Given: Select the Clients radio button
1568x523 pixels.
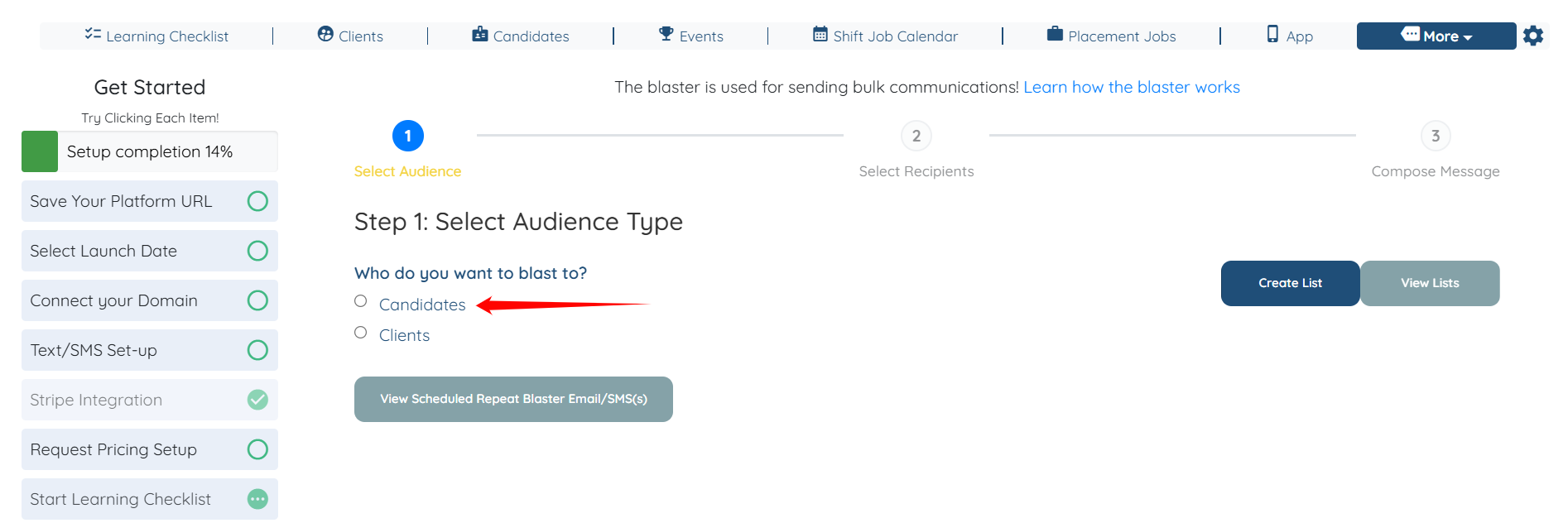Looking at the screenshot, I should click(361, 333).
